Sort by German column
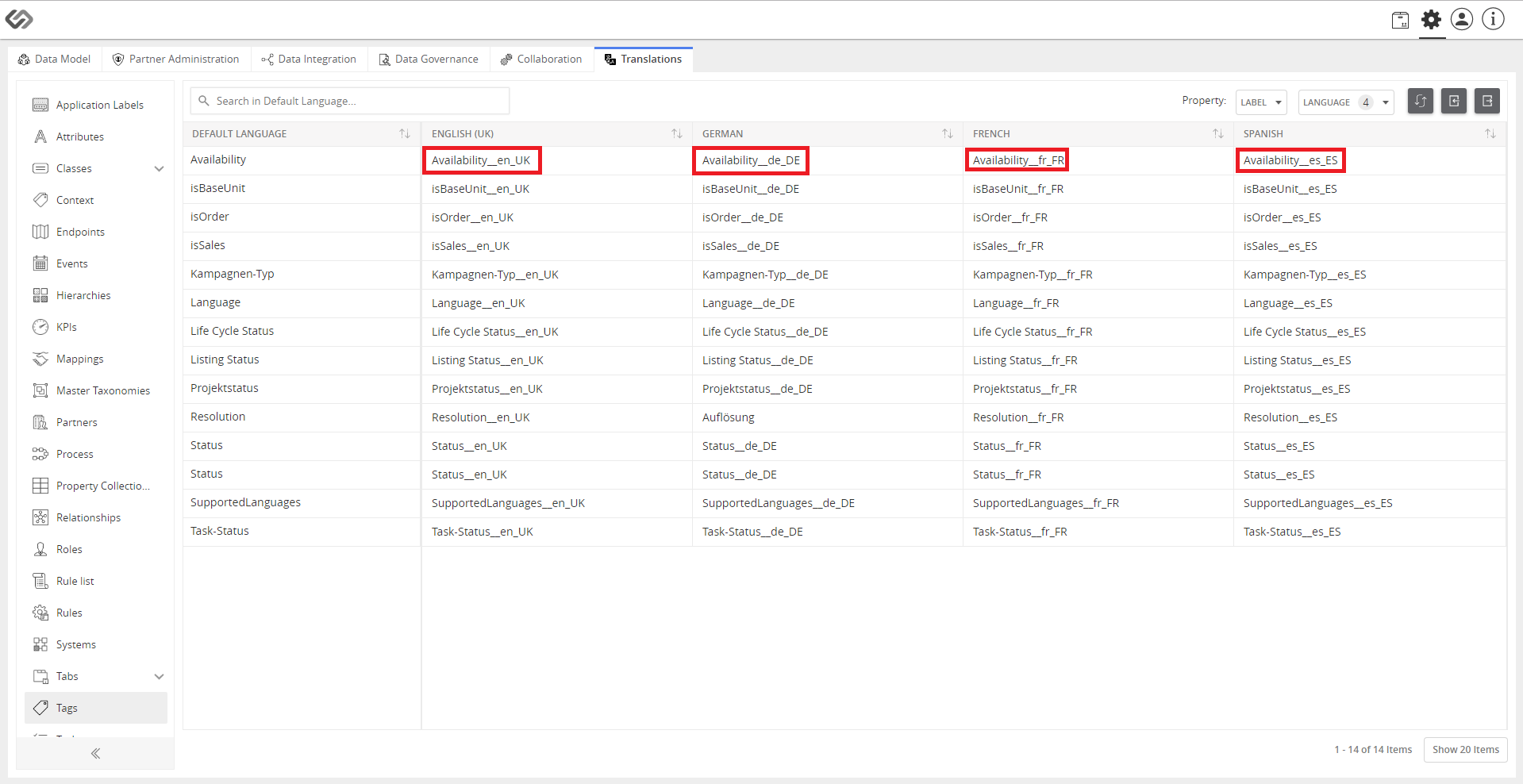The height and width of the screenshot is (784, 1523). click(x=948, y=133)
